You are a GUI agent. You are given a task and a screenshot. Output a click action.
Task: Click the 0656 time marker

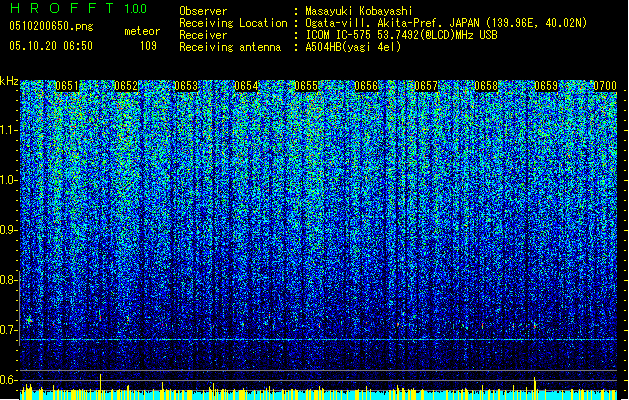366,86
